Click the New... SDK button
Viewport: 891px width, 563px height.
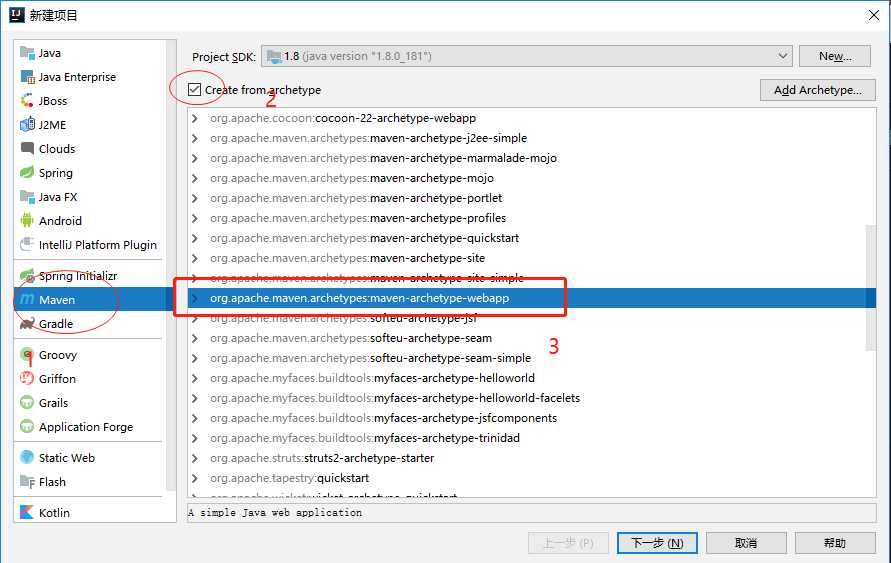835,56
